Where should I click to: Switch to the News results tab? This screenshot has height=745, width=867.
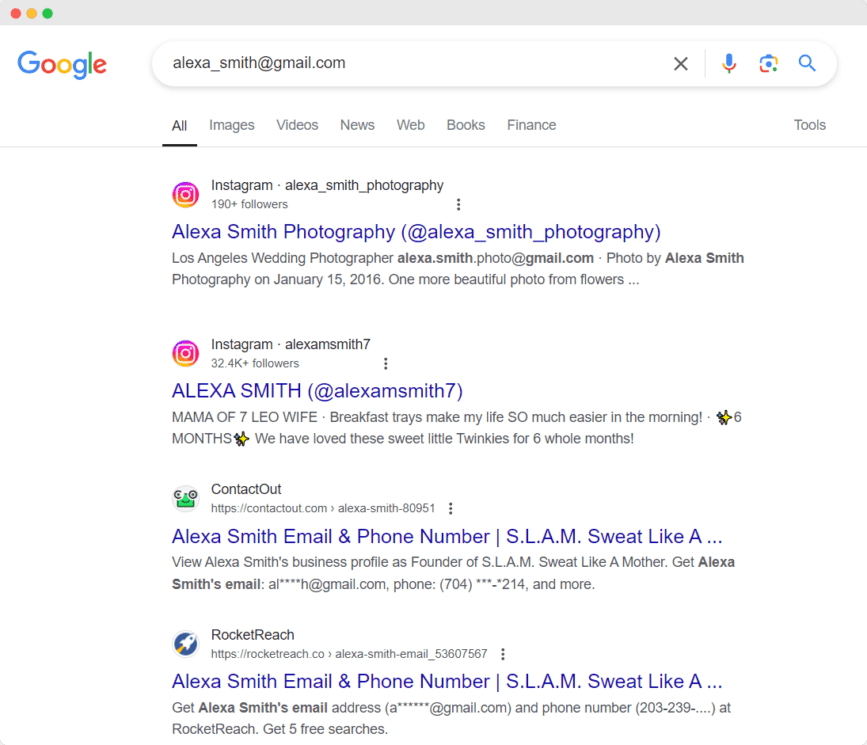click(x=357, y=125)
